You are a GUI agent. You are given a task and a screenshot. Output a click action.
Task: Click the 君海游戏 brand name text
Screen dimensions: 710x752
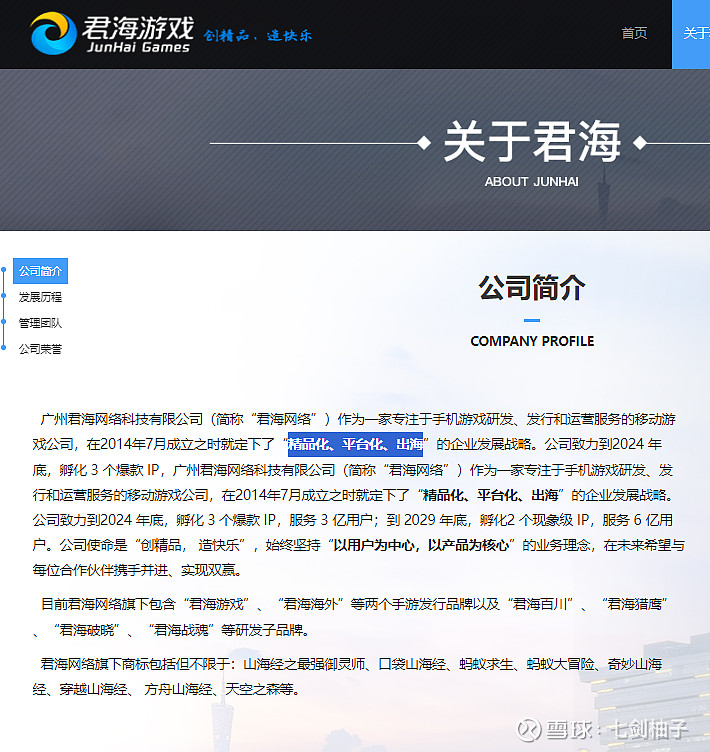coord(138,27)
